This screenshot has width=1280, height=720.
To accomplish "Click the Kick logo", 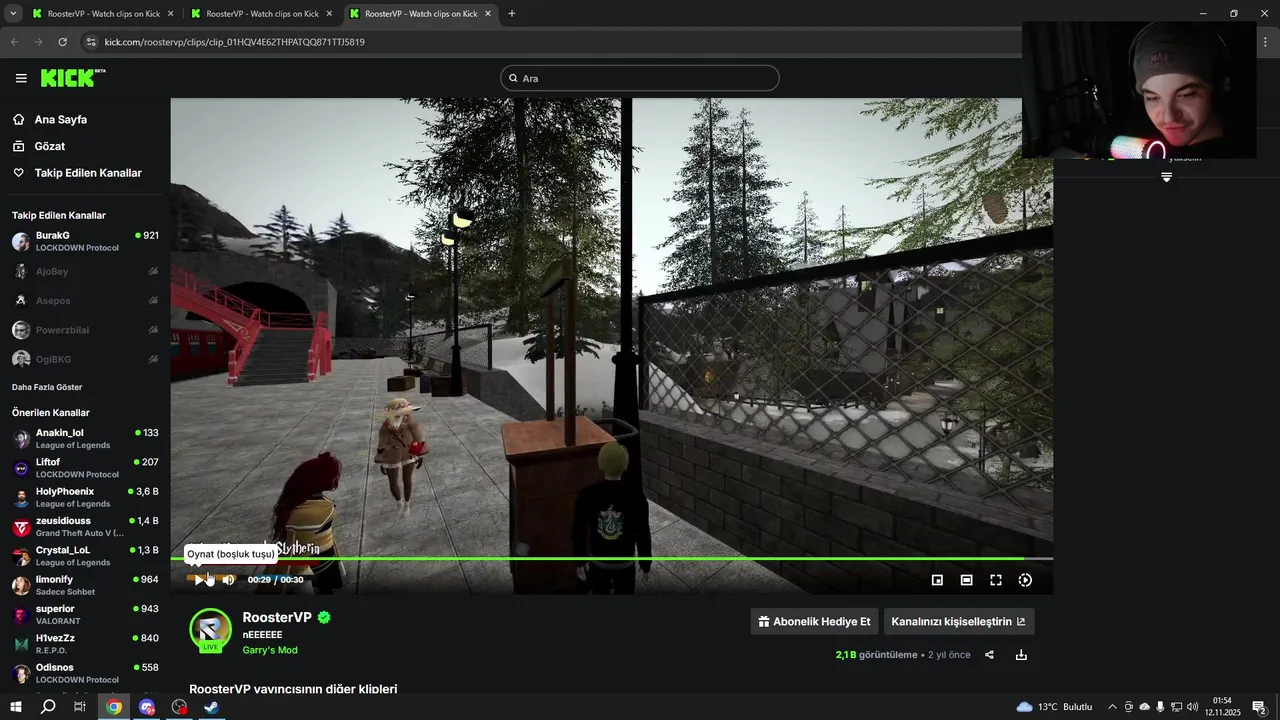I will click(72, 78).
